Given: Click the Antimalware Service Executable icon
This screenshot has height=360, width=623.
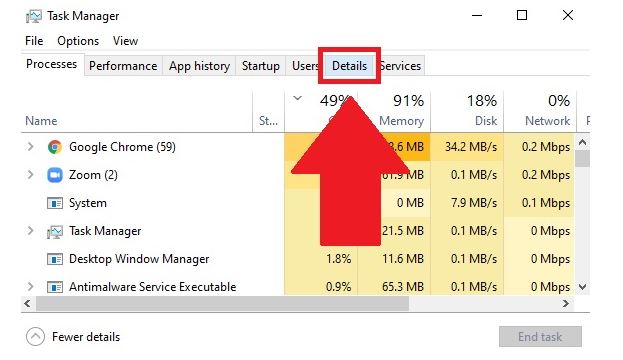Looking at the screenshot, I should [55, 287].
